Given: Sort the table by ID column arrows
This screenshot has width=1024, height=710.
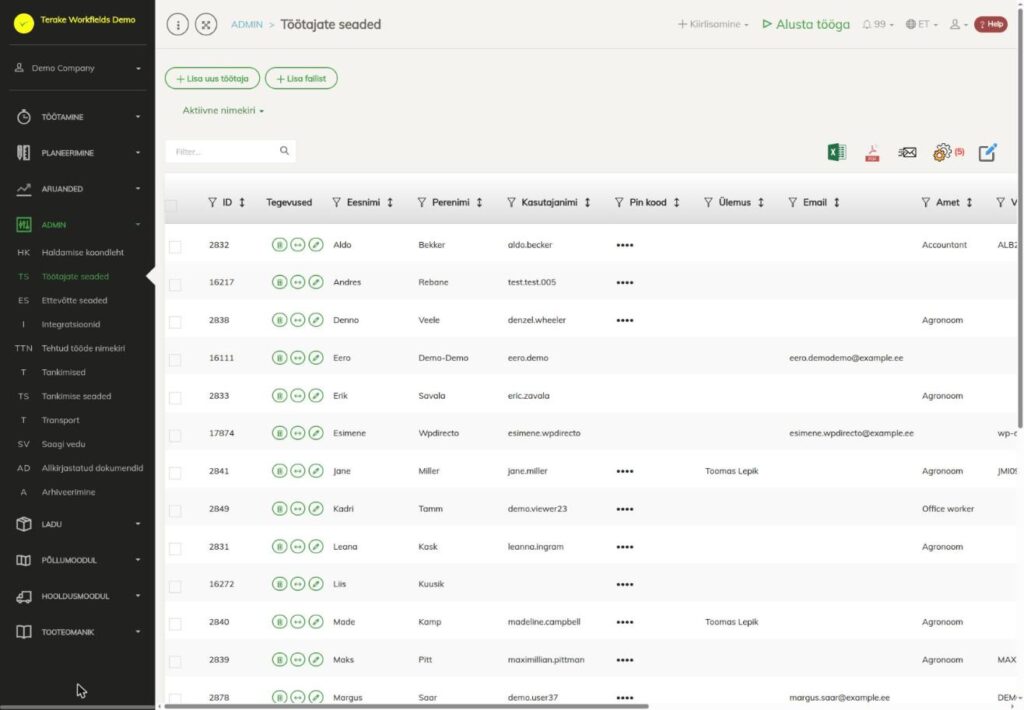Looking at the screenshot, I should (242, 202).
